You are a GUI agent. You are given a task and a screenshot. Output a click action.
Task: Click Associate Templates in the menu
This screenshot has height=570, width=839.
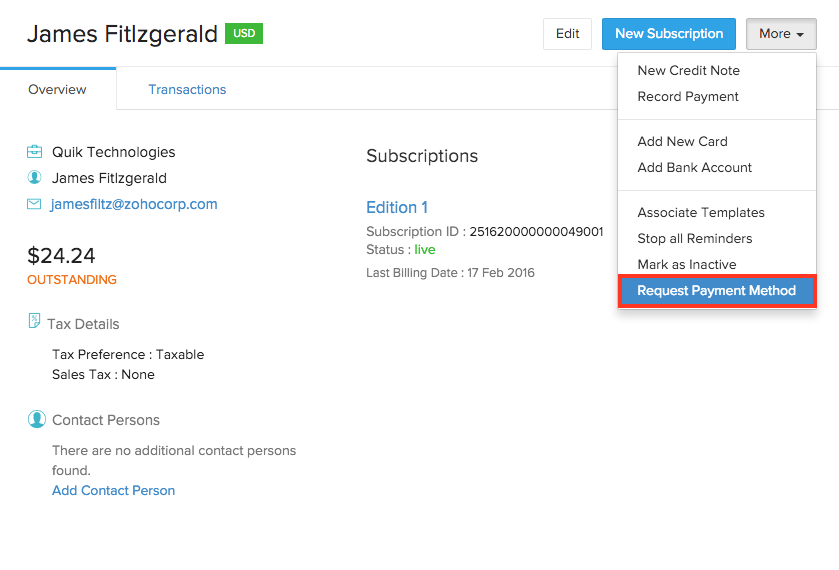click(701, 212)
